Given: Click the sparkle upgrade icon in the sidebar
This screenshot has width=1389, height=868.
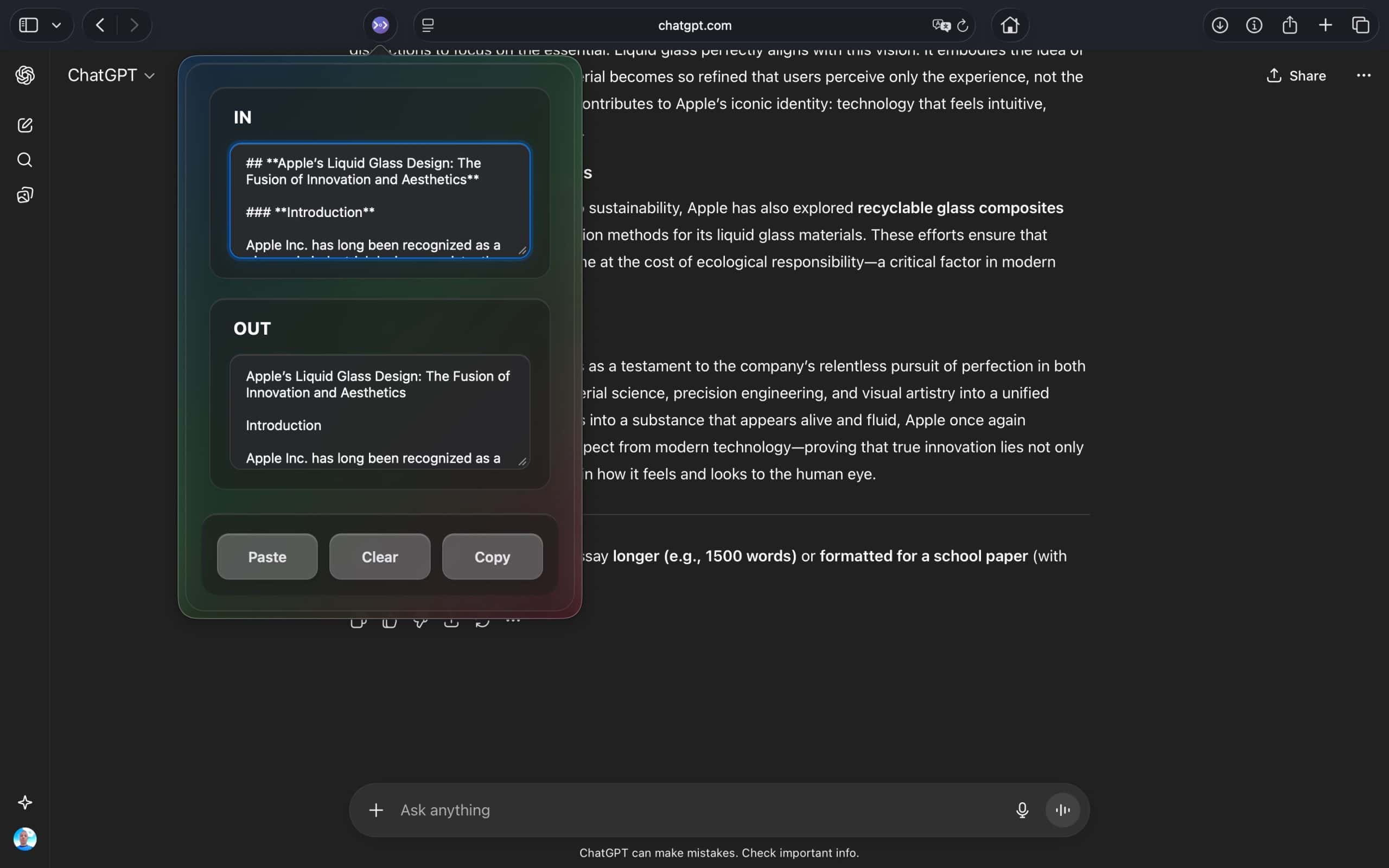Looking at the screenshot, I should (26, 802).
